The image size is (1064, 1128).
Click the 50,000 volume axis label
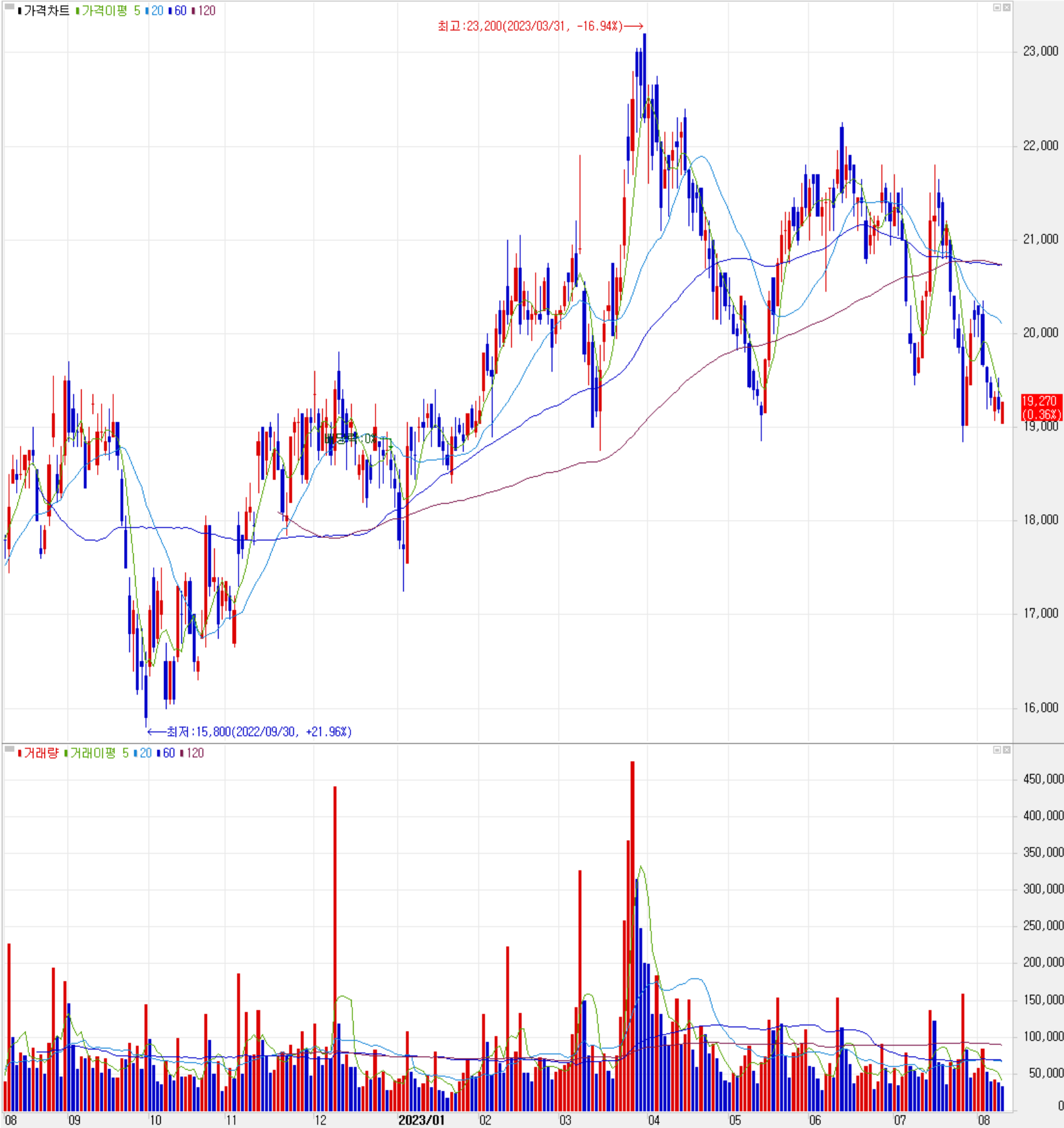point(1045,1073)
